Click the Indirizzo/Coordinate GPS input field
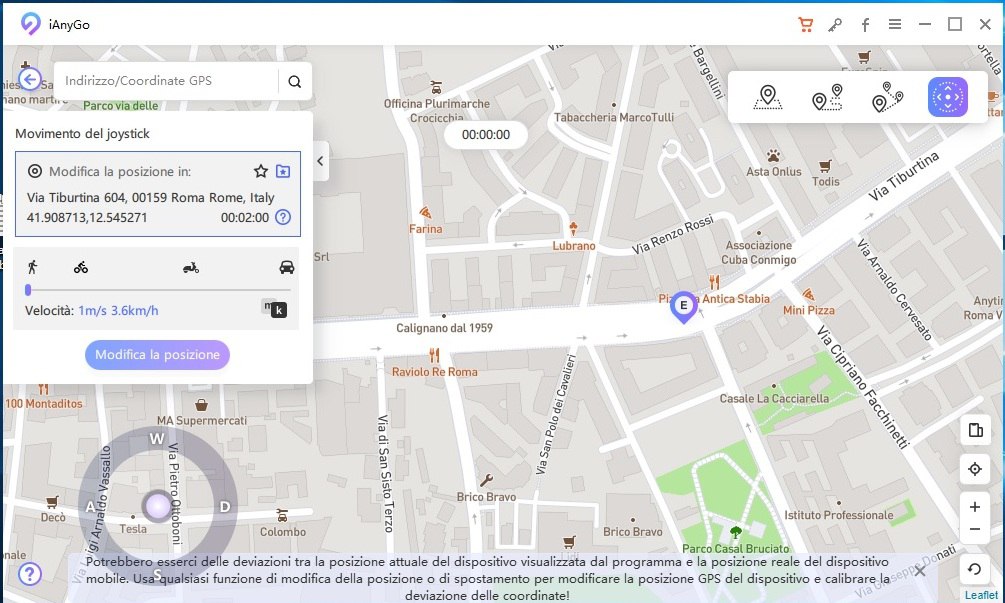The height and width of the screenshot is (603, 1005). tap(160, 79)
